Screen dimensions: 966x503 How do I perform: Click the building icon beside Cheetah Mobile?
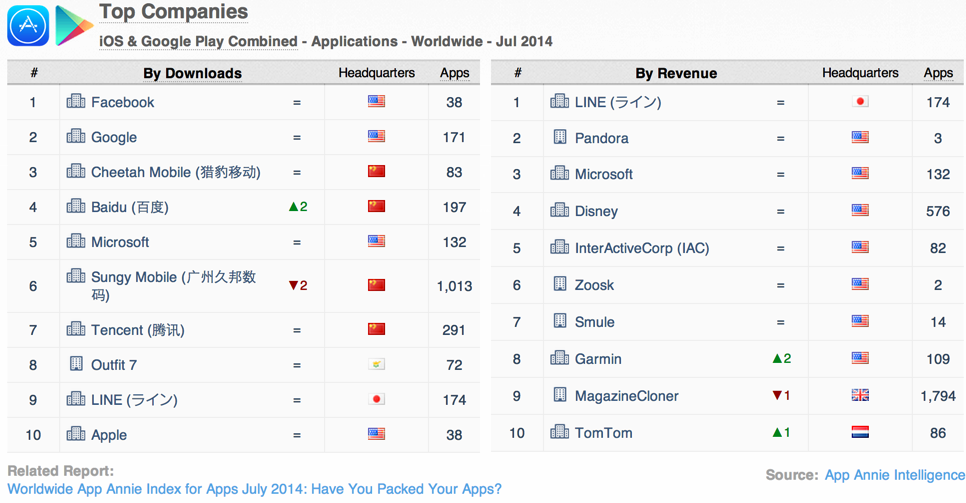pos(76,171)
